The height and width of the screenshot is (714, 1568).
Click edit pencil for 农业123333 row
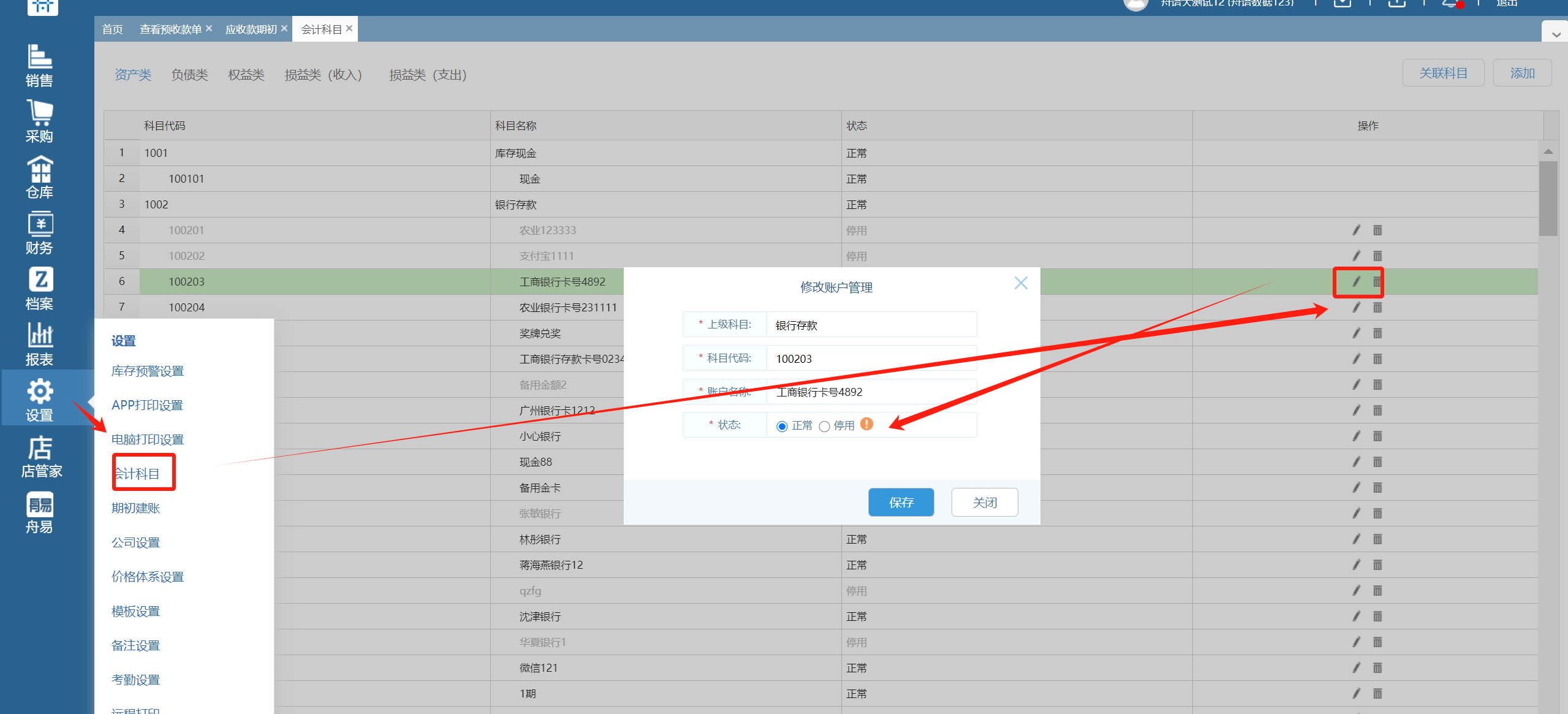(x=1356, y=230)
